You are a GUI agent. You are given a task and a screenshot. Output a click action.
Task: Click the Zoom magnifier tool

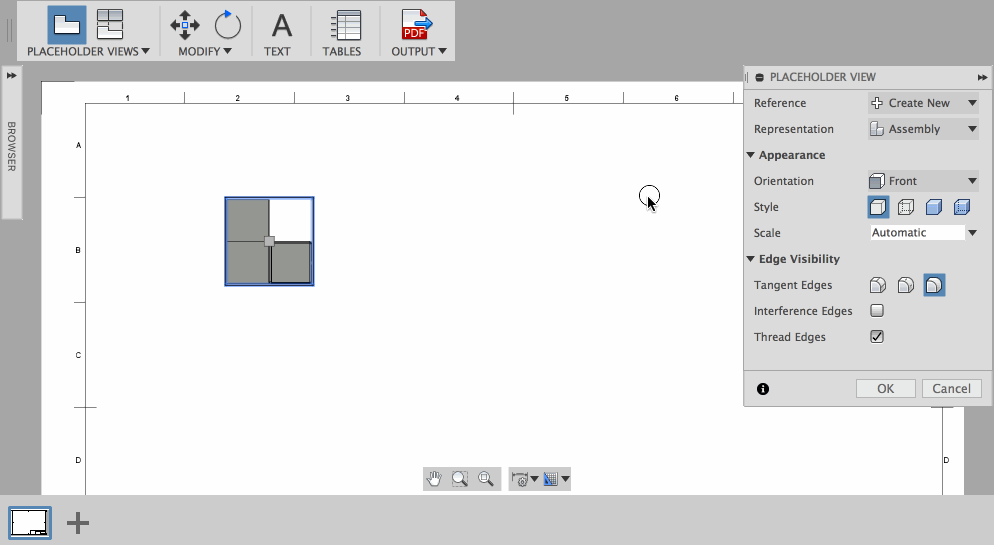click(x=486, y=479)
